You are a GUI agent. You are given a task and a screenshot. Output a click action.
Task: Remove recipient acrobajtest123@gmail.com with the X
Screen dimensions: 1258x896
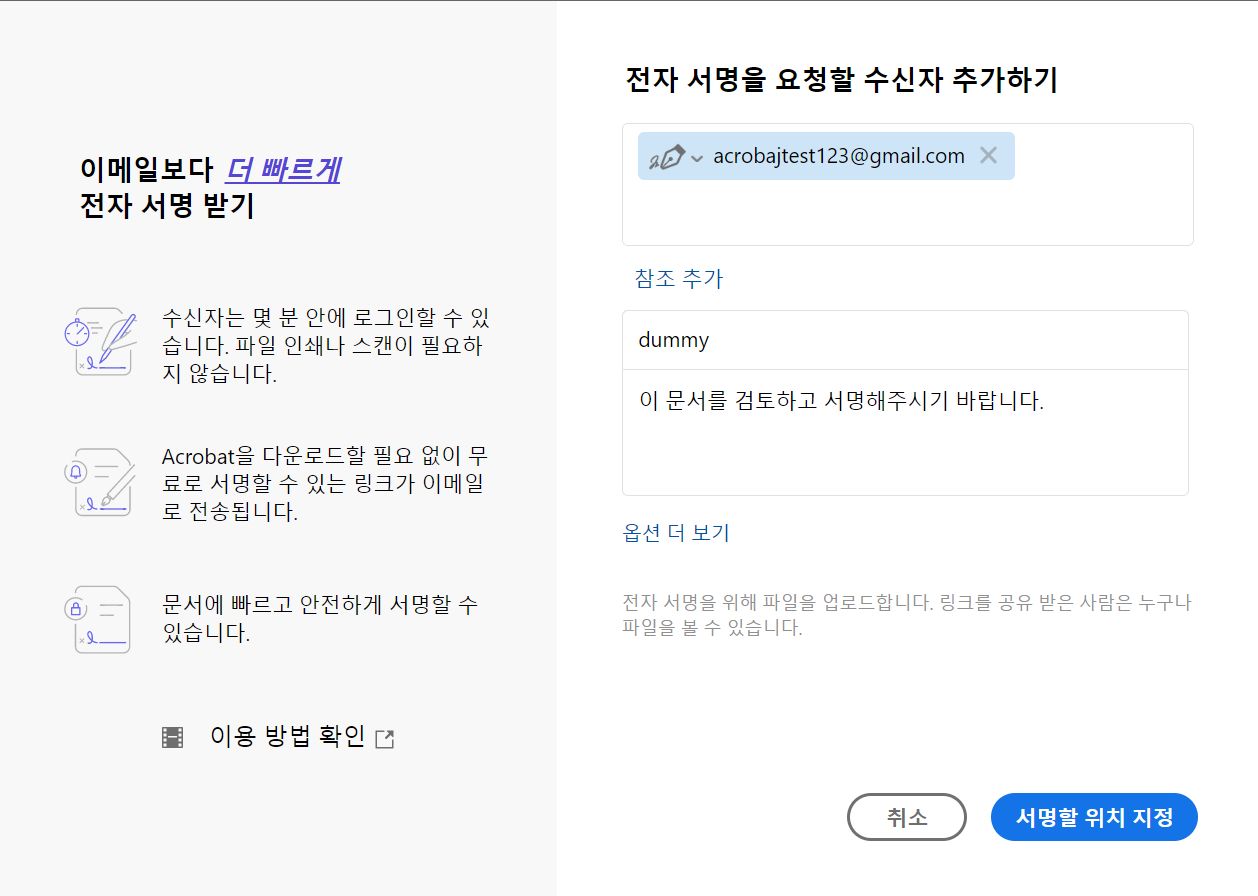988,155
